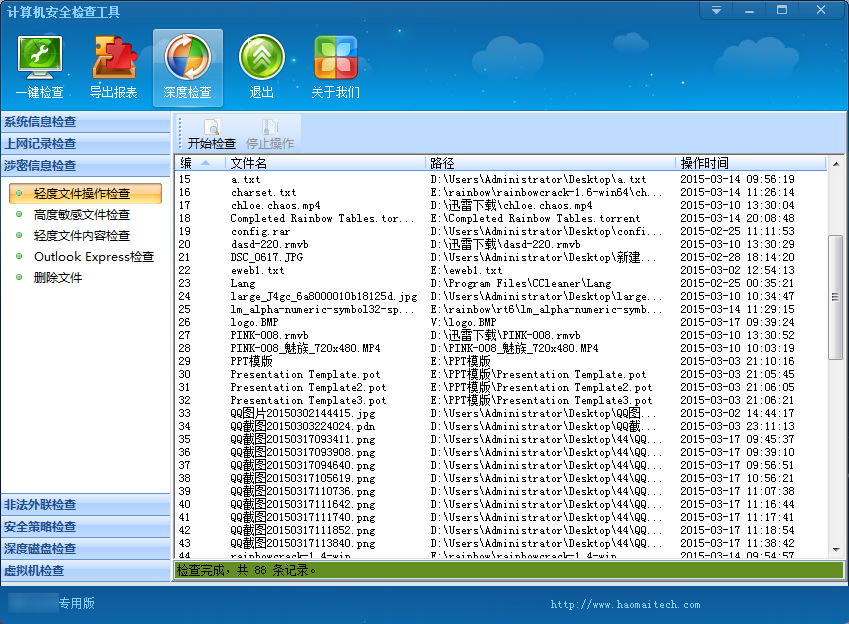Select the 深度检查 deep check icon
Image resolution: width=849 pixels, height=624 pixels.
tap(188, 68)
